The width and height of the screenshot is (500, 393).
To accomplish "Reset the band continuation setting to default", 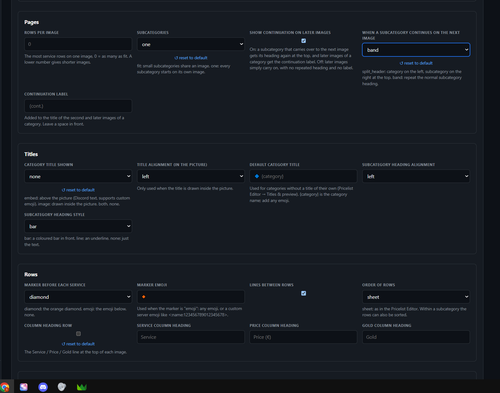I will 416,63.
